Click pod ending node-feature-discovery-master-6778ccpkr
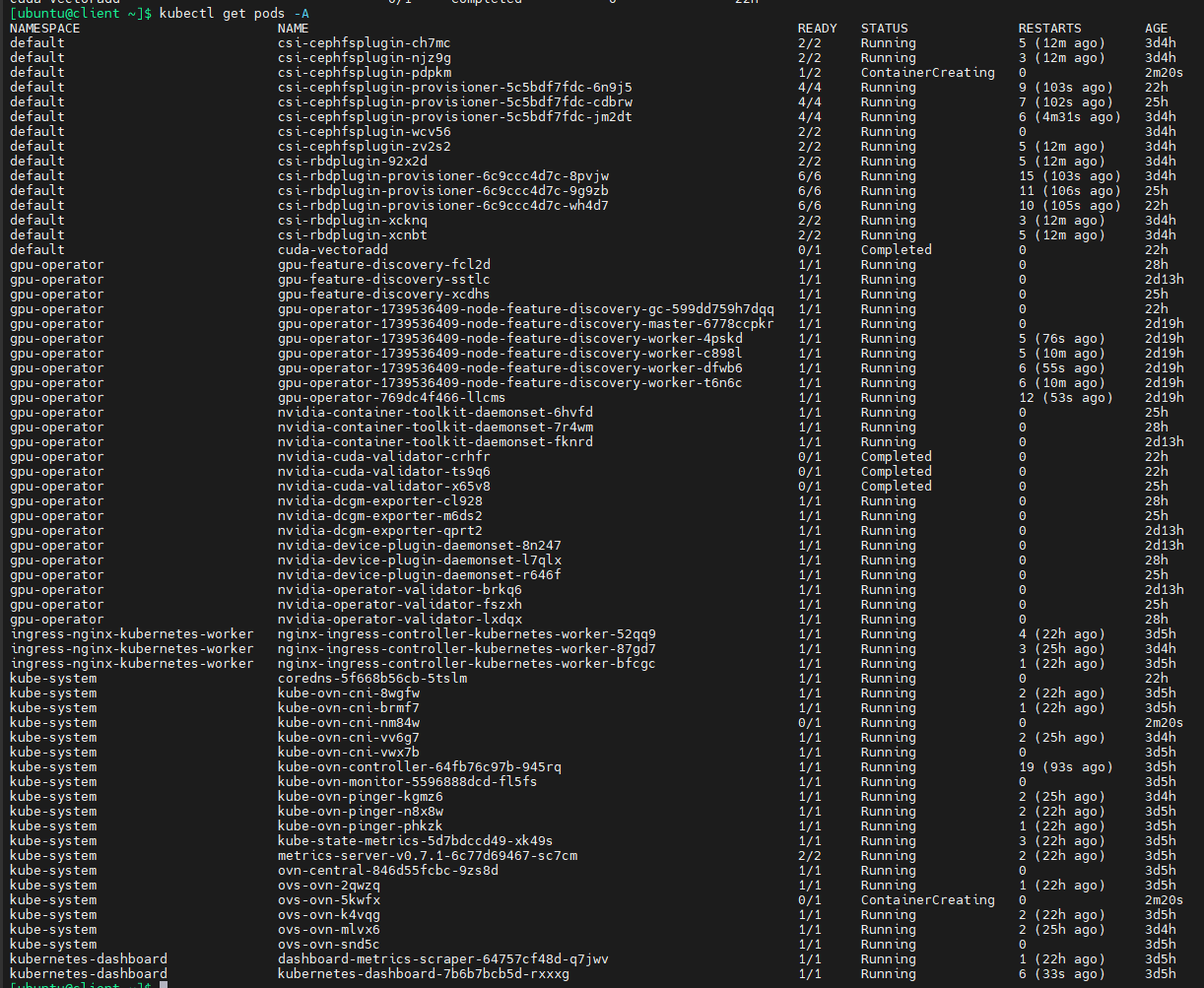Screen dimensions: 1204x988 pyautogui.click(x=526, y=324)
